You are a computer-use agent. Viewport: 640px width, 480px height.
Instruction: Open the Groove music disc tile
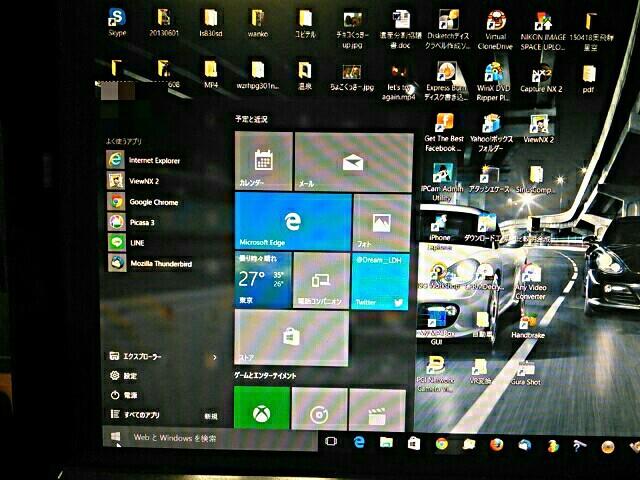[x=319, y=409]
